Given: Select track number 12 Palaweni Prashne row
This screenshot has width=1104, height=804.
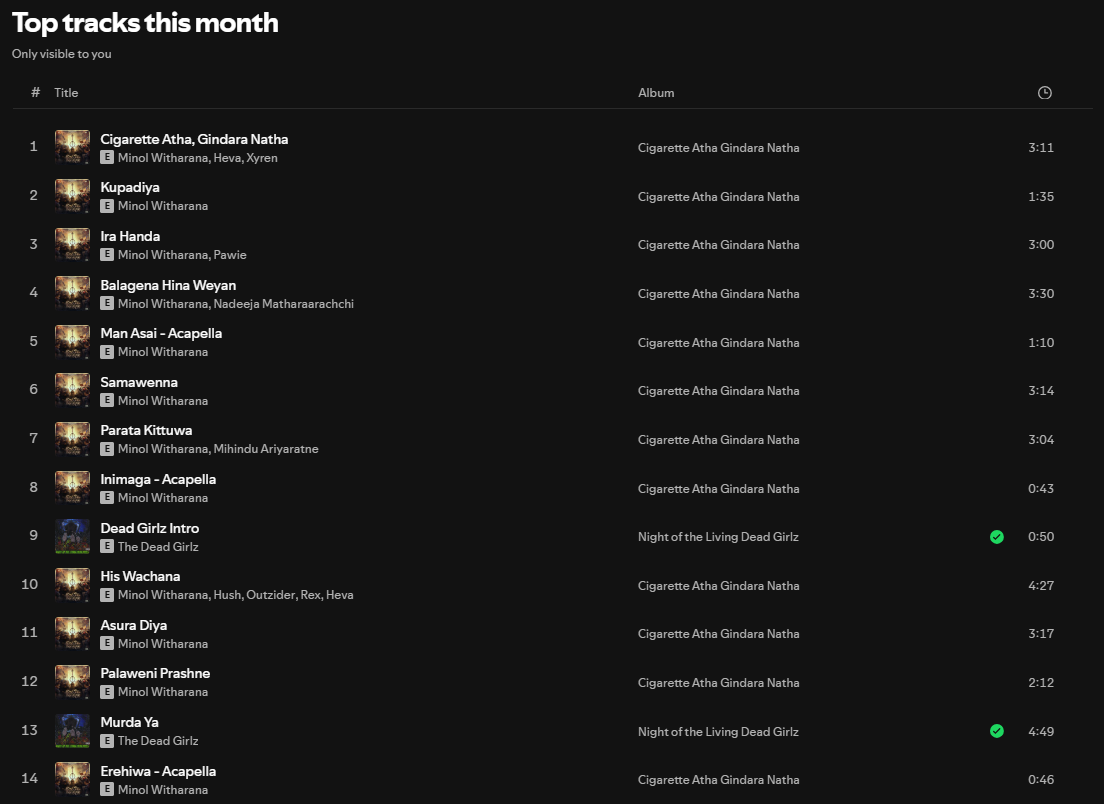Looking at the screenshot, I should (552, 683).
